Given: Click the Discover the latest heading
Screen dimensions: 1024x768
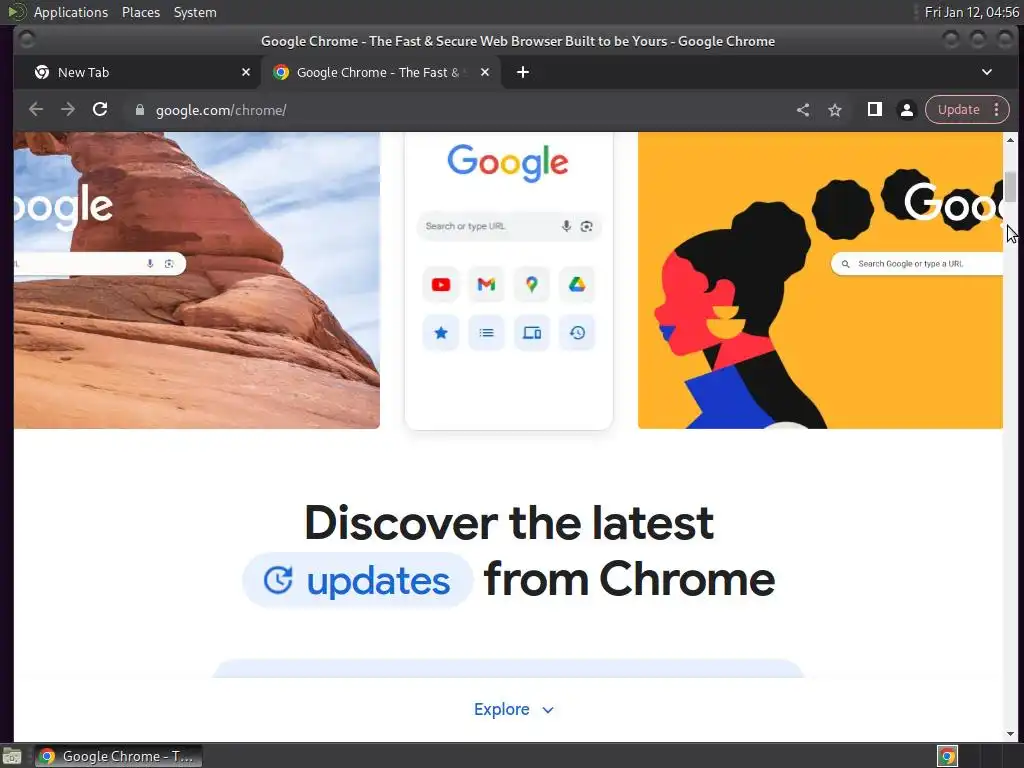Looking at the screenshot, I should [x=509, y=522].
